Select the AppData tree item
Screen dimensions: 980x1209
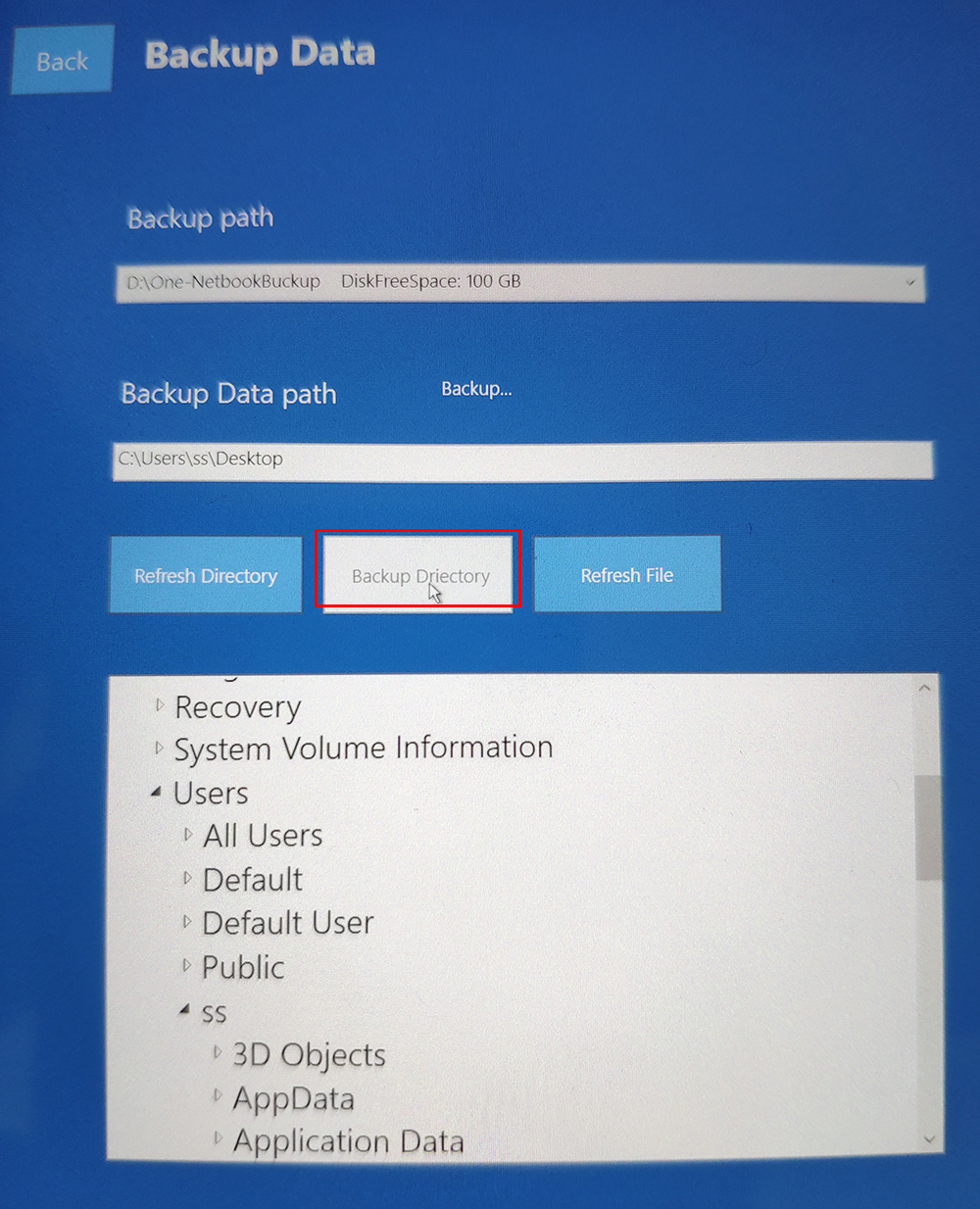tap(292, 1099)
